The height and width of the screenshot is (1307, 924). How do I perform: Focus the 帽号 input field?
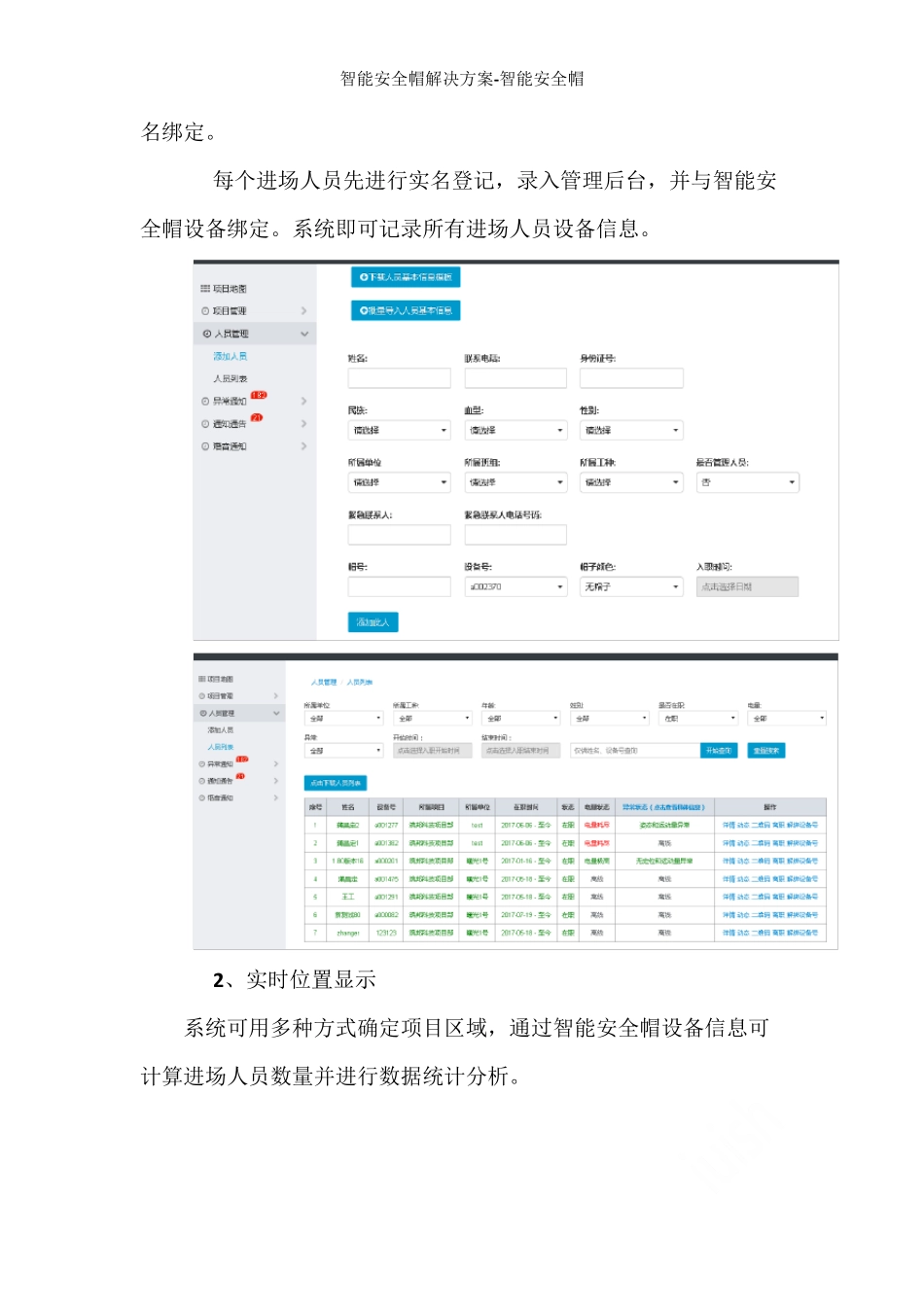click(400, 586)
